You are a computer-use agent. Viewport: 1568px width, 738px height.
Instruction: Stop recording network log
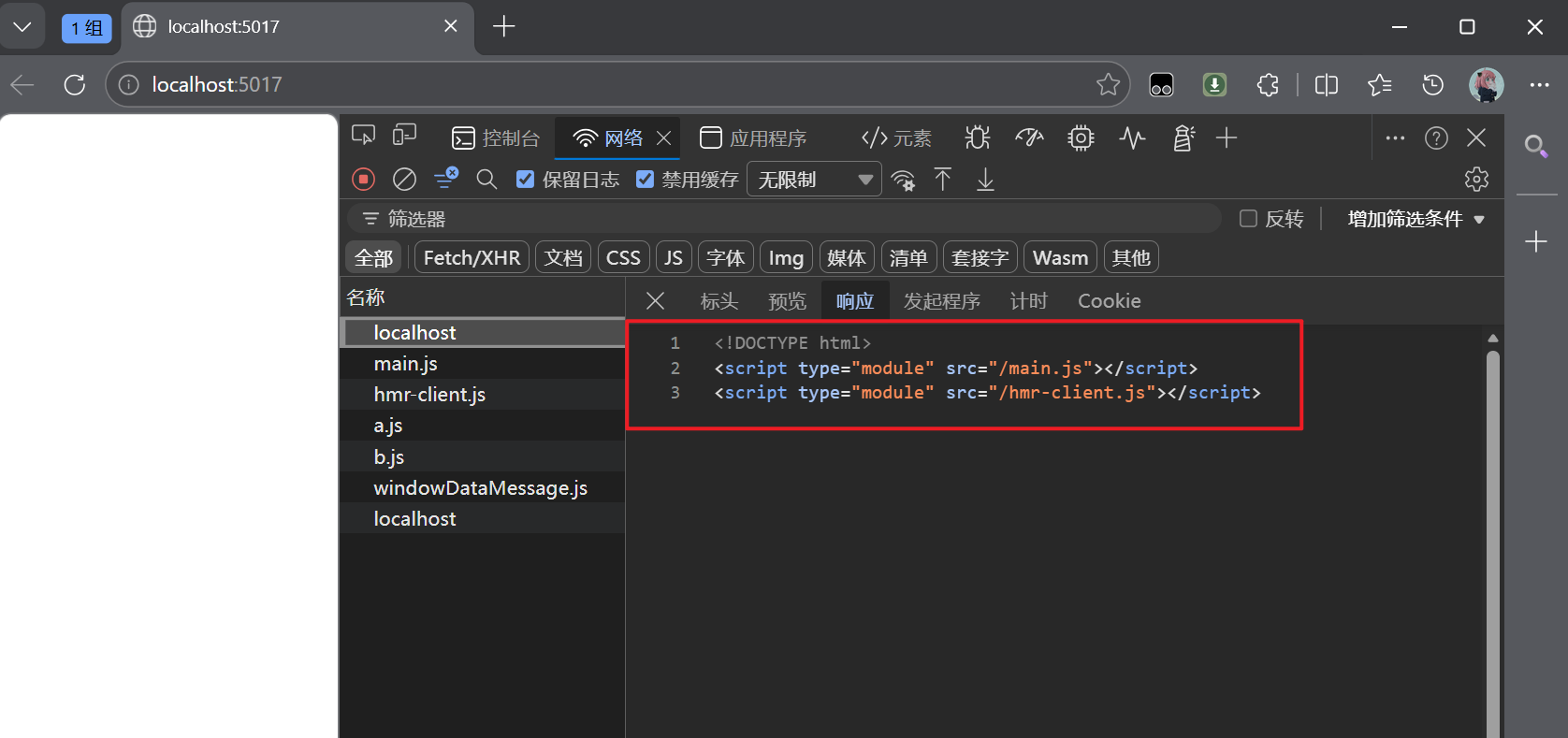pyautogui.click(x=364, y=179)
